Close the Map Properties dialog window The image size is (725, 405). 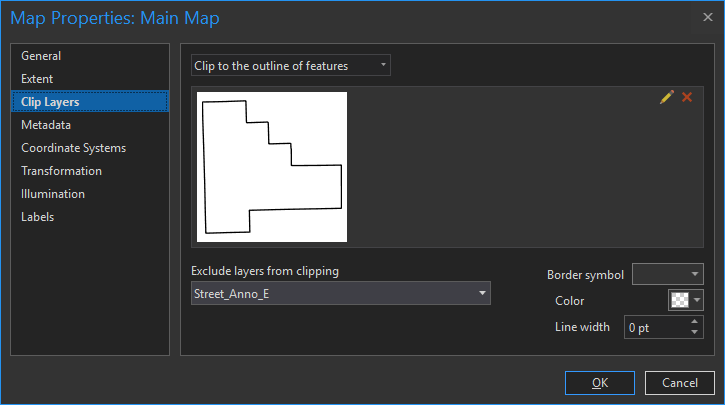click(708, 16)
